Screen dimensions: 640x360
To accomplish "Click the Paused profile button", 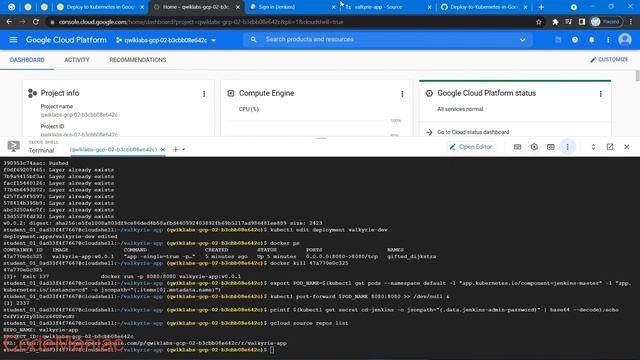I will 606,22.
